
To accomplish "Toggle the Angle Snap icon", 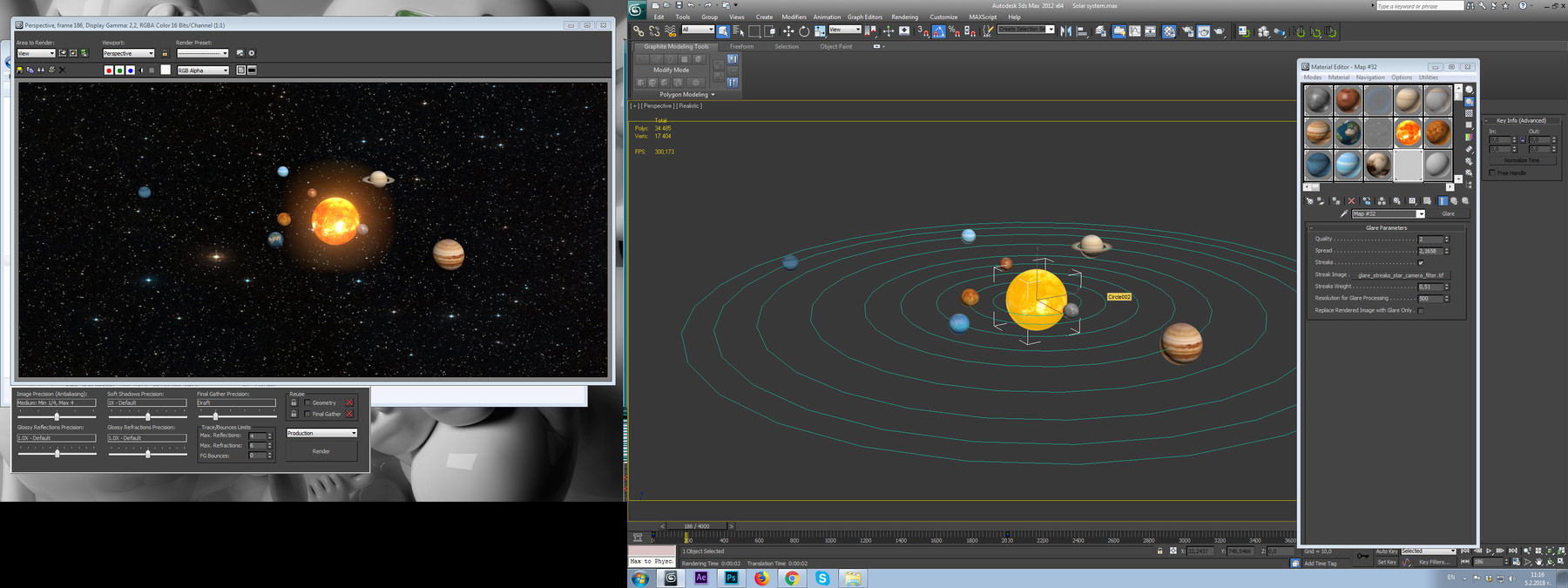I will click(x=938, y=31).
